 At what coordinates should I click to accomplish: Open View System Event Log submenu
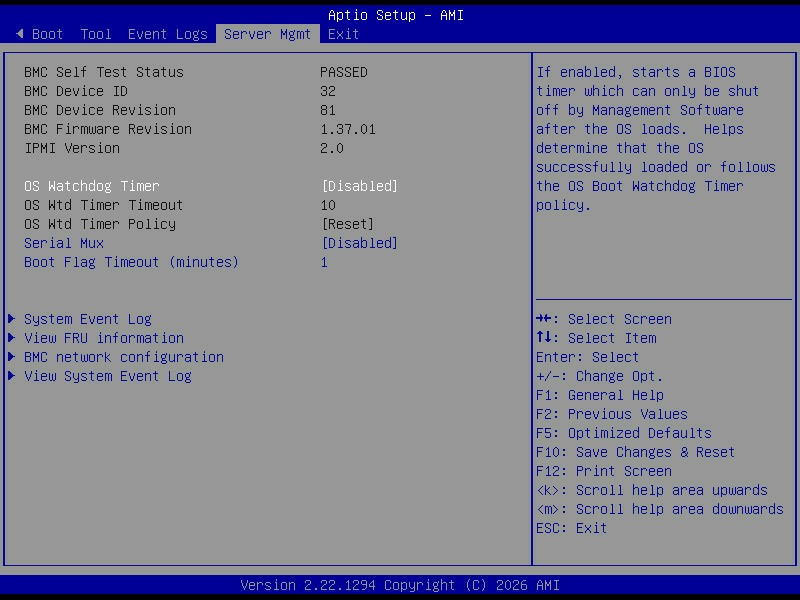tap(108, 376)
